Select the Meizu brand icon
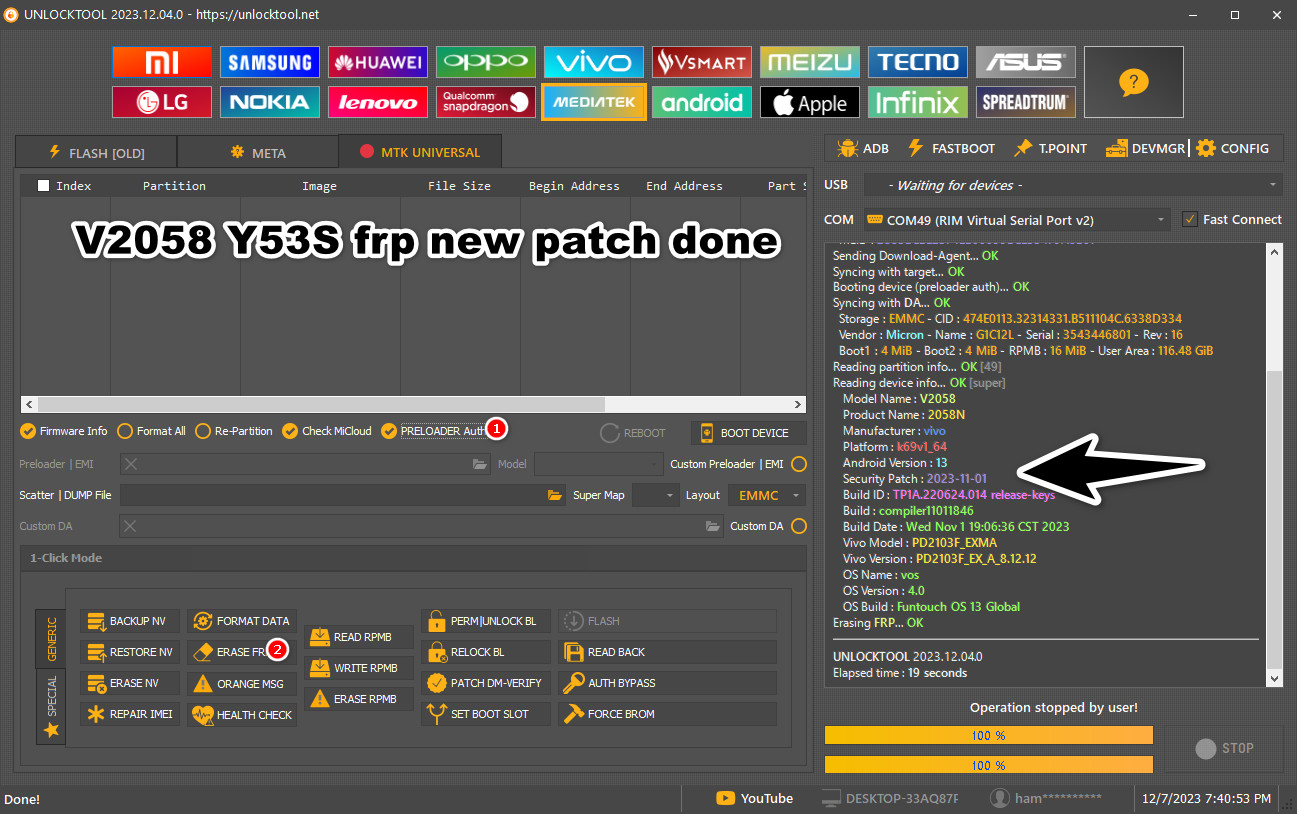The image size is (1297, 814). (x=810, y=62)
